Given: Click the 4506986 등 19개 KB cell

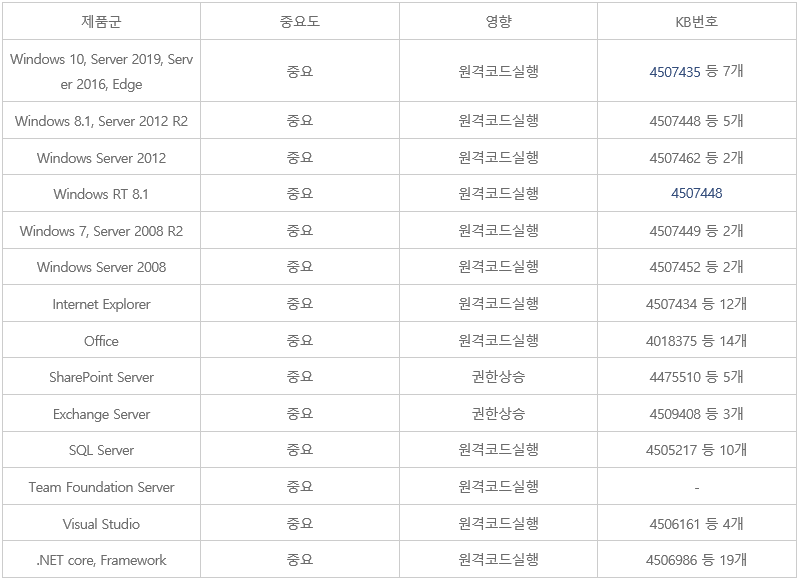Looking at the screenshot, I should [x=696, y=560].
